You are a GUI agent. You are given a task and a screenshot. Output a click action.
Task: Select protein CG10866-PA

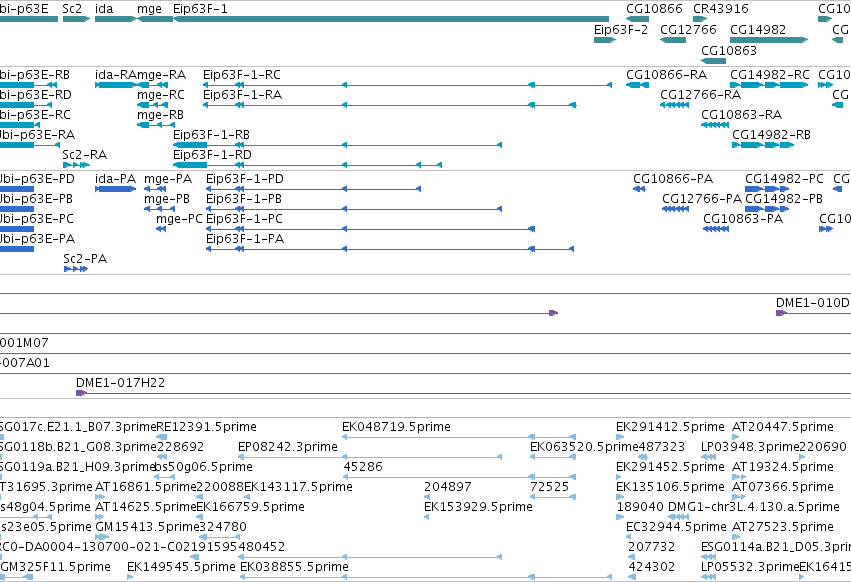click(673, 179)
